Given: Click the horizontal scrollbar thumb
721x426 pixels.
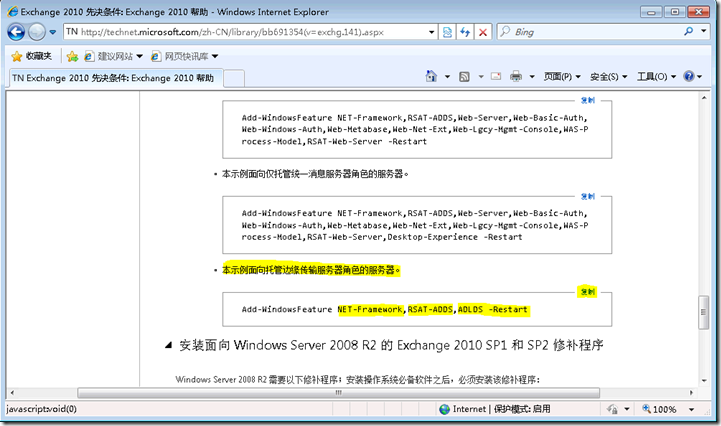Looking at the screenshot, I should (338, 393).
